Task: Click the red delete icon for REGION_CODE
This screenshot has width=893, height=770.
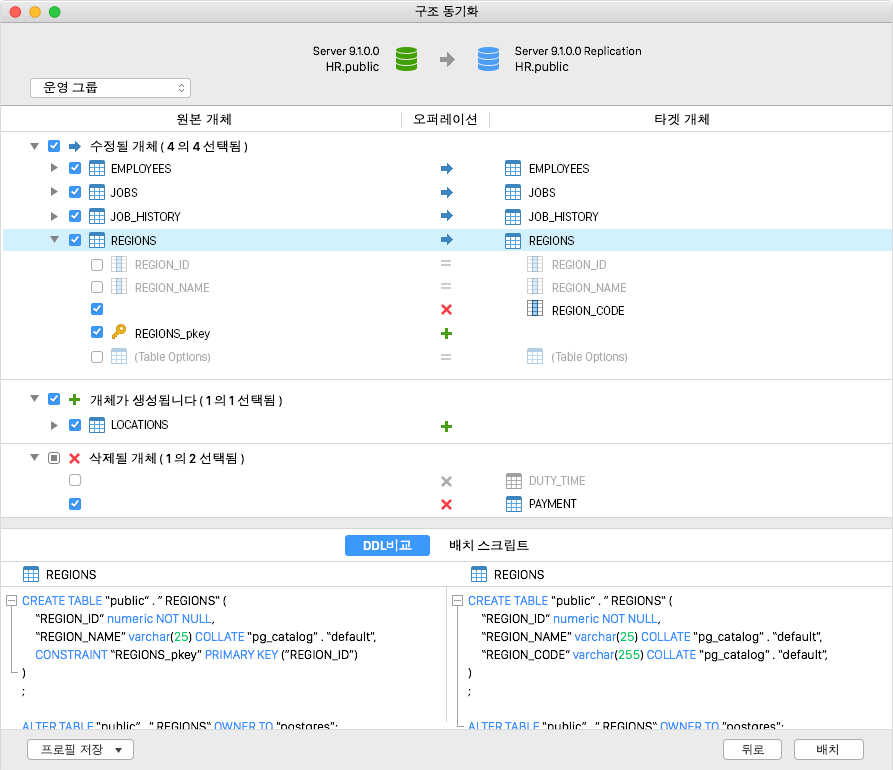Action: pos(446,310)
